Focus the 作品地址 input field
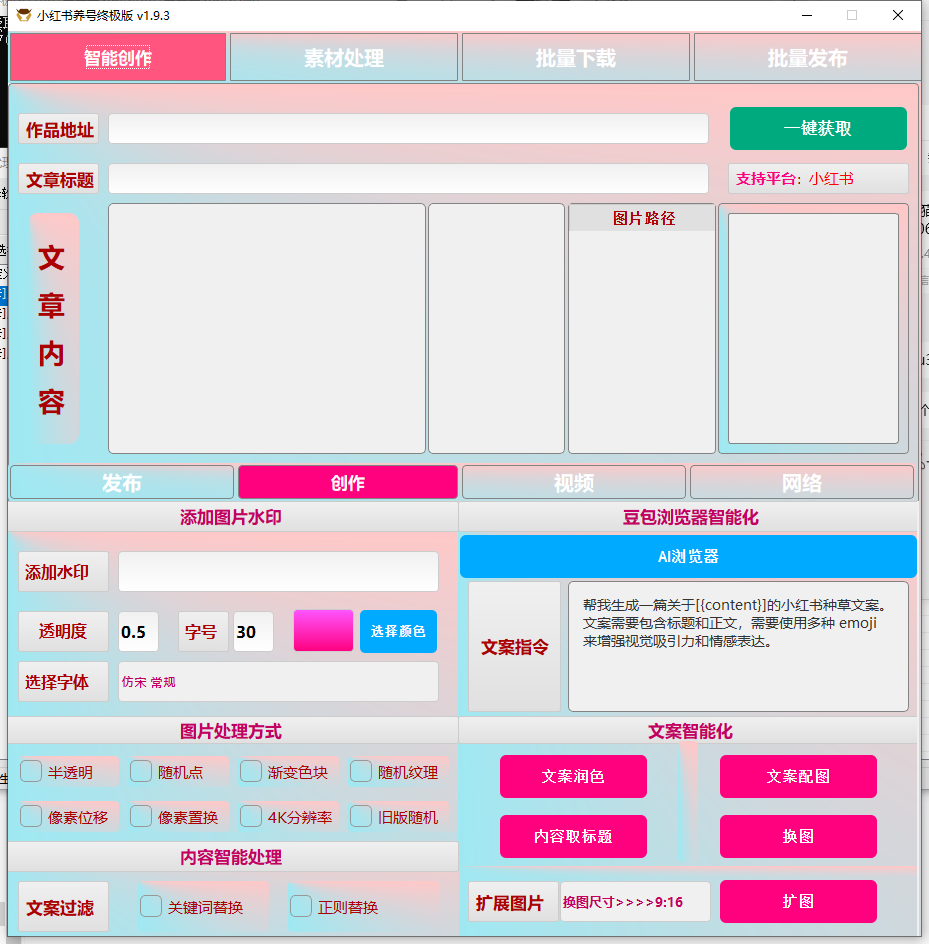This screenshot has height=944, width=929. pyautogui.click(x=408, y=129)
